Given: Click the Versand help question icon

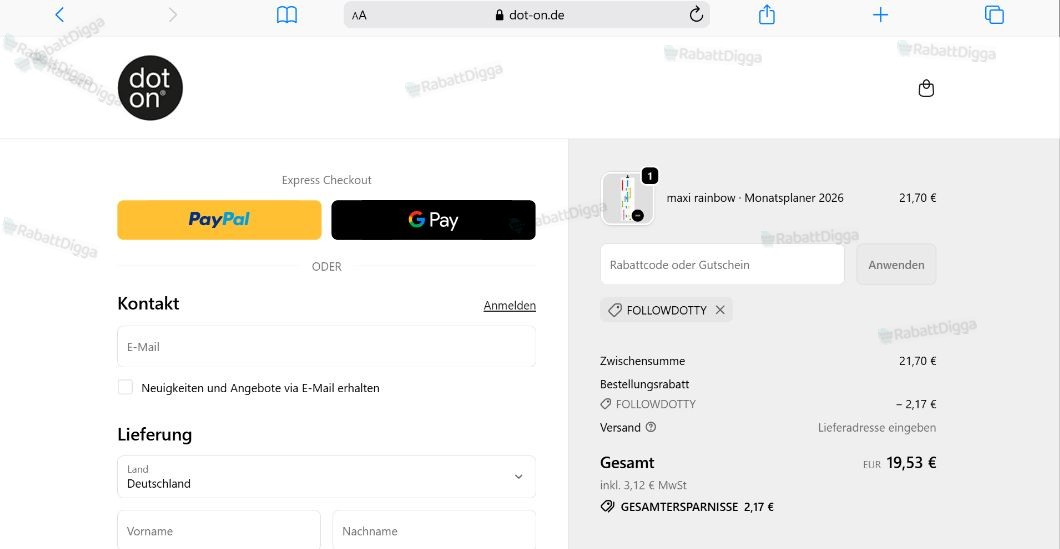Looking at the screenshot, I should point(650,427).
